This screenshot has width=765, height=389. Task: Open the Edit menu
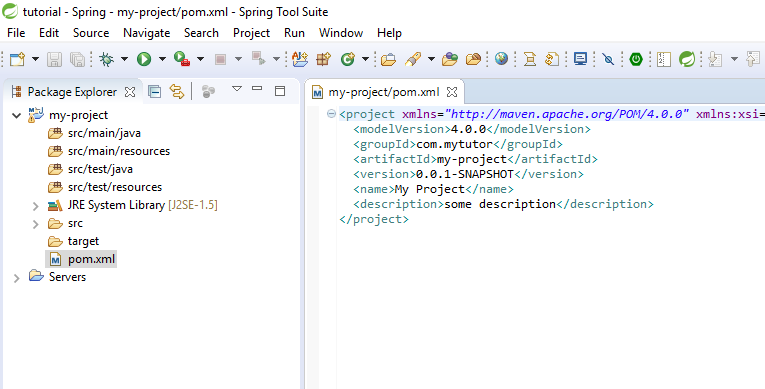(x=49, y=33)
